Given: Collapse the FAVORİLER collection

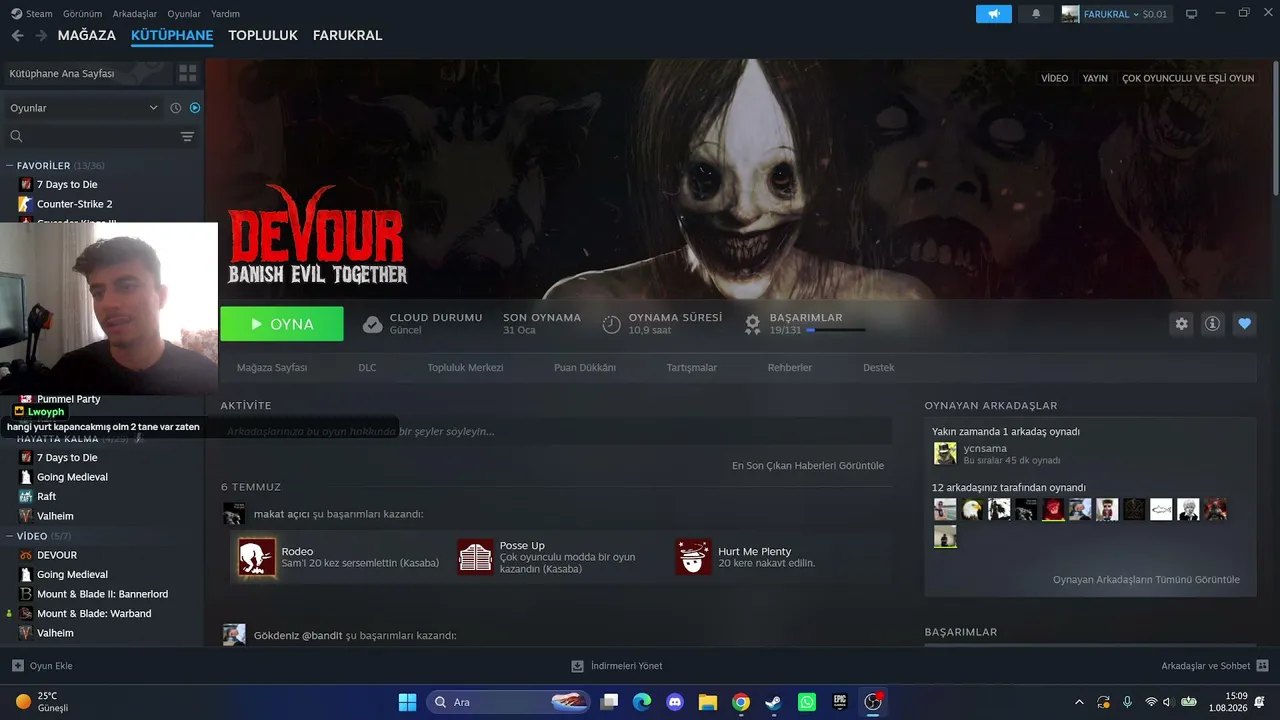Looking at the screenshot, I should tap(9, 166).
